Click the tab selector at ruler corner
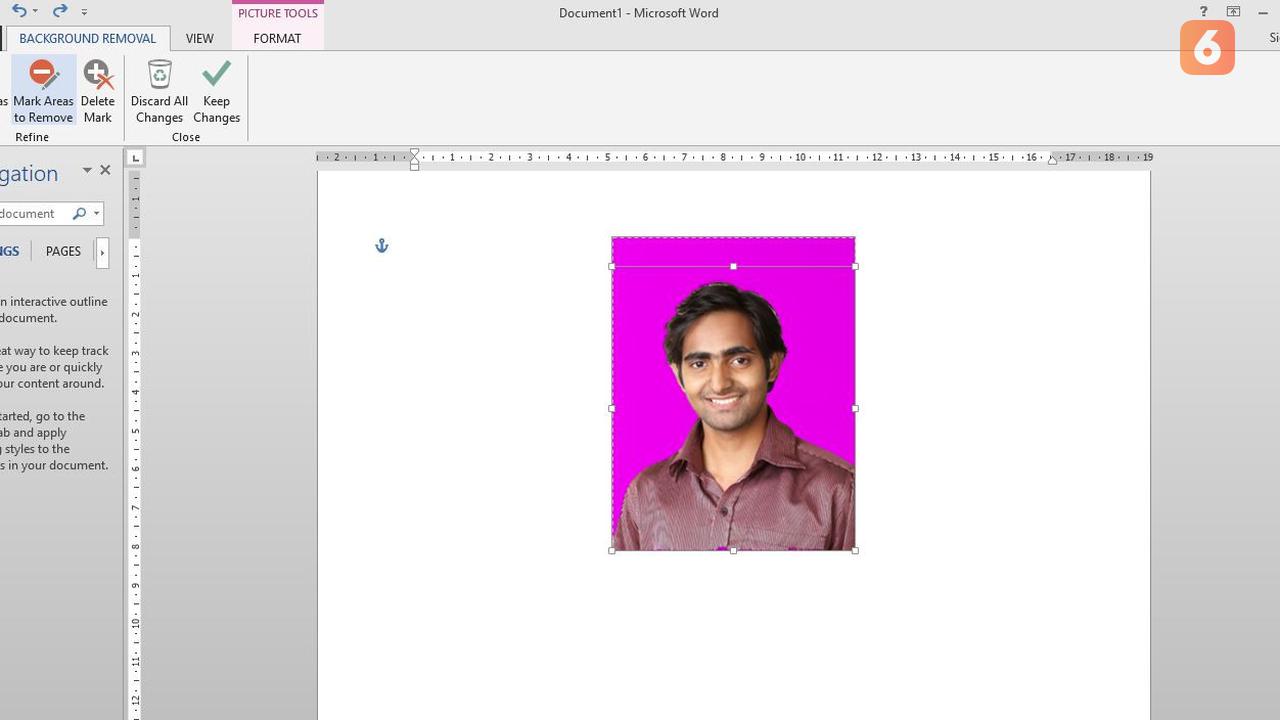 pyautogui.click(x=135, y=157)
